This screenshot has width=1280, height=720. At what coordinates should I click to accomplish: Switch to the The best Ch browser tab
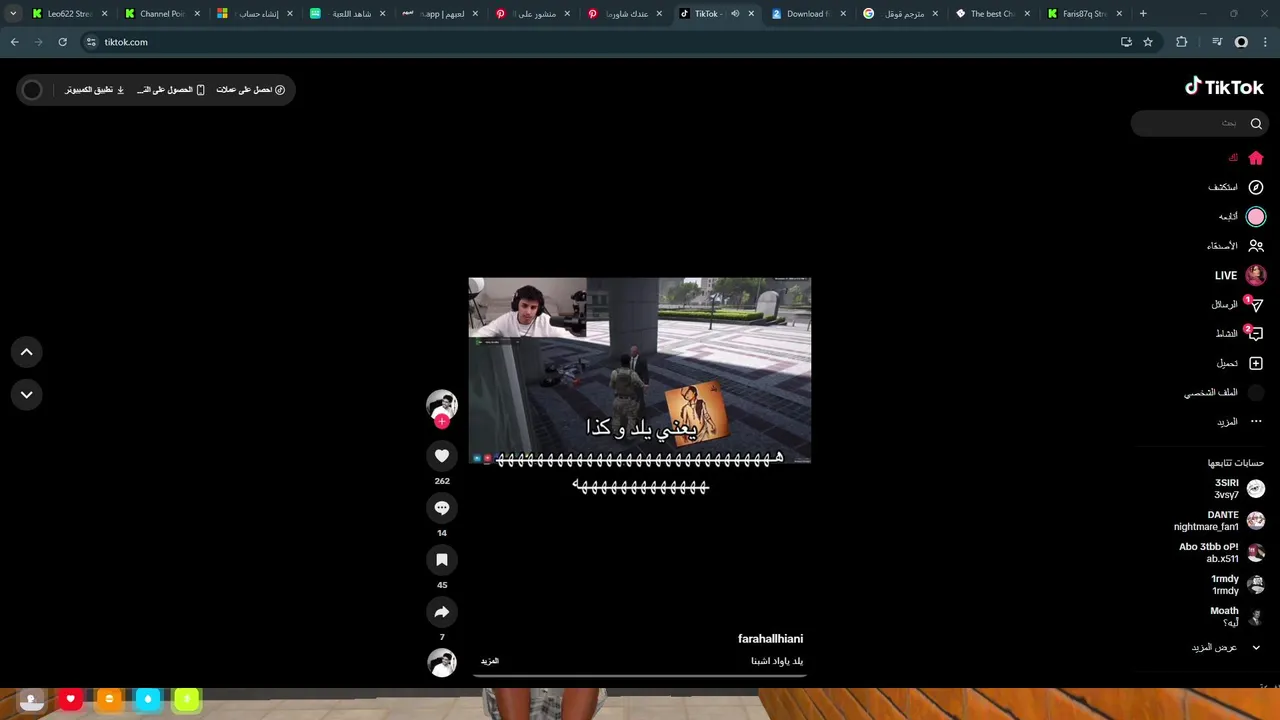pos(992,14)
